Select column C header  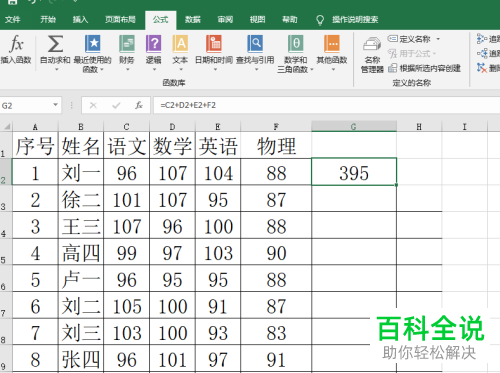click(126, 126)
